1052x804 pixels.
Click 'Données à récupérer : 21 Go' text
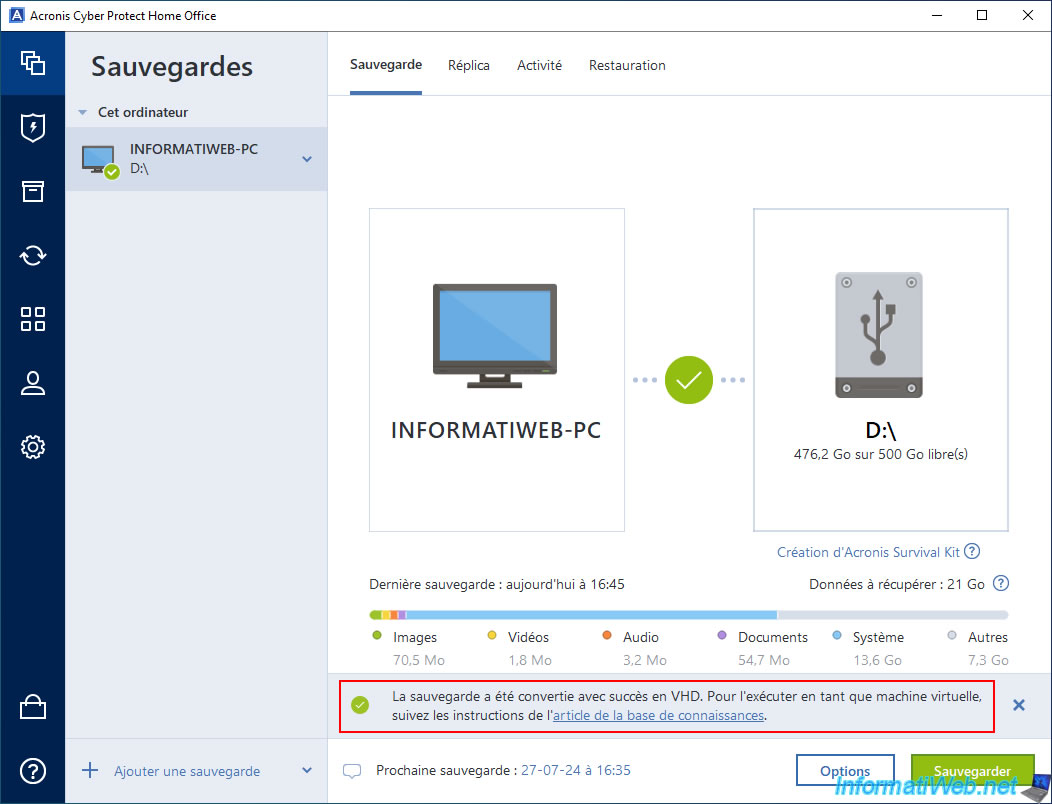click(x=896, y=584)
